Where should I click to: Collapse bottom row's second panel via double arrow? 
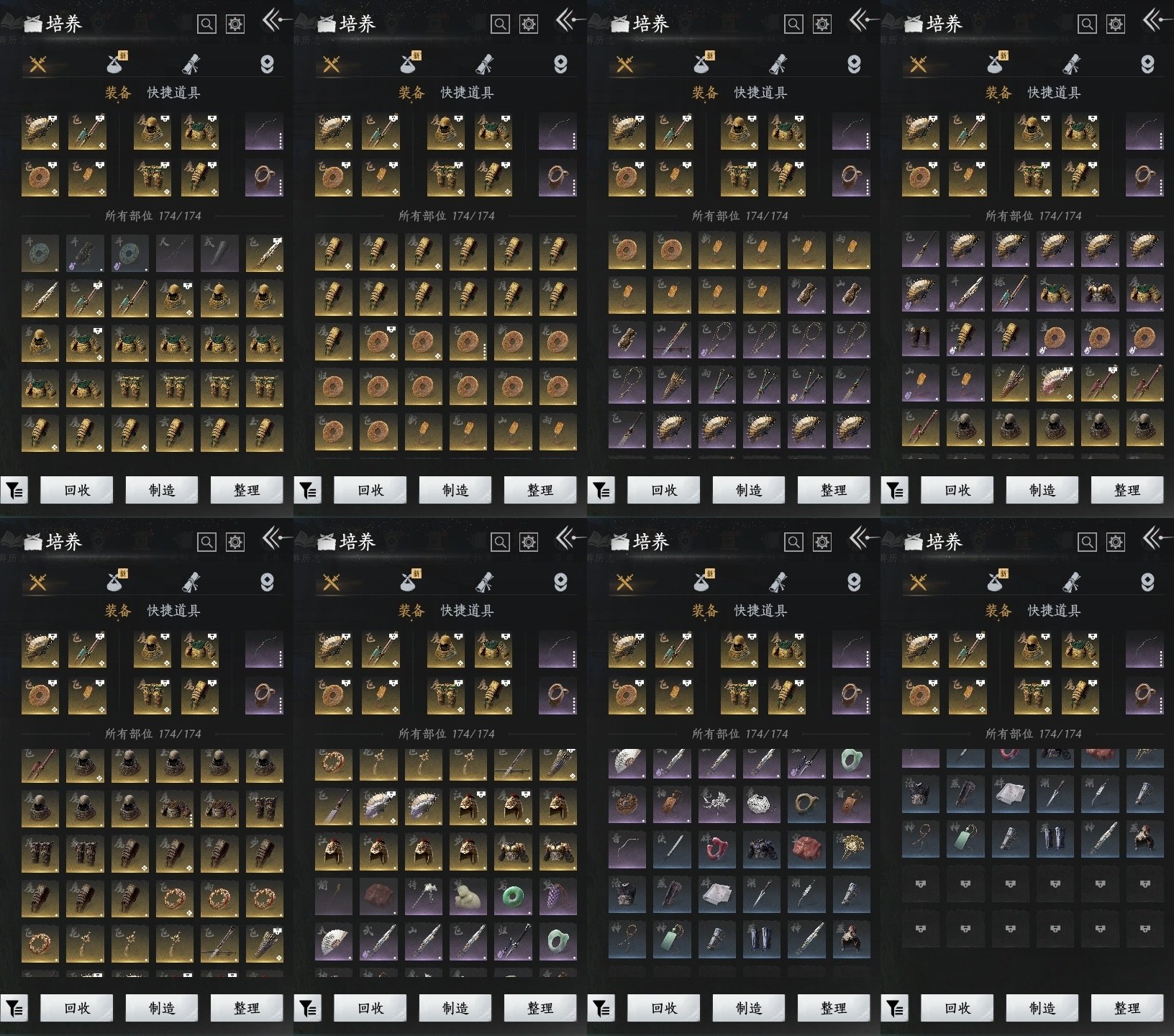pyautogui.click(x=570, y=538)
